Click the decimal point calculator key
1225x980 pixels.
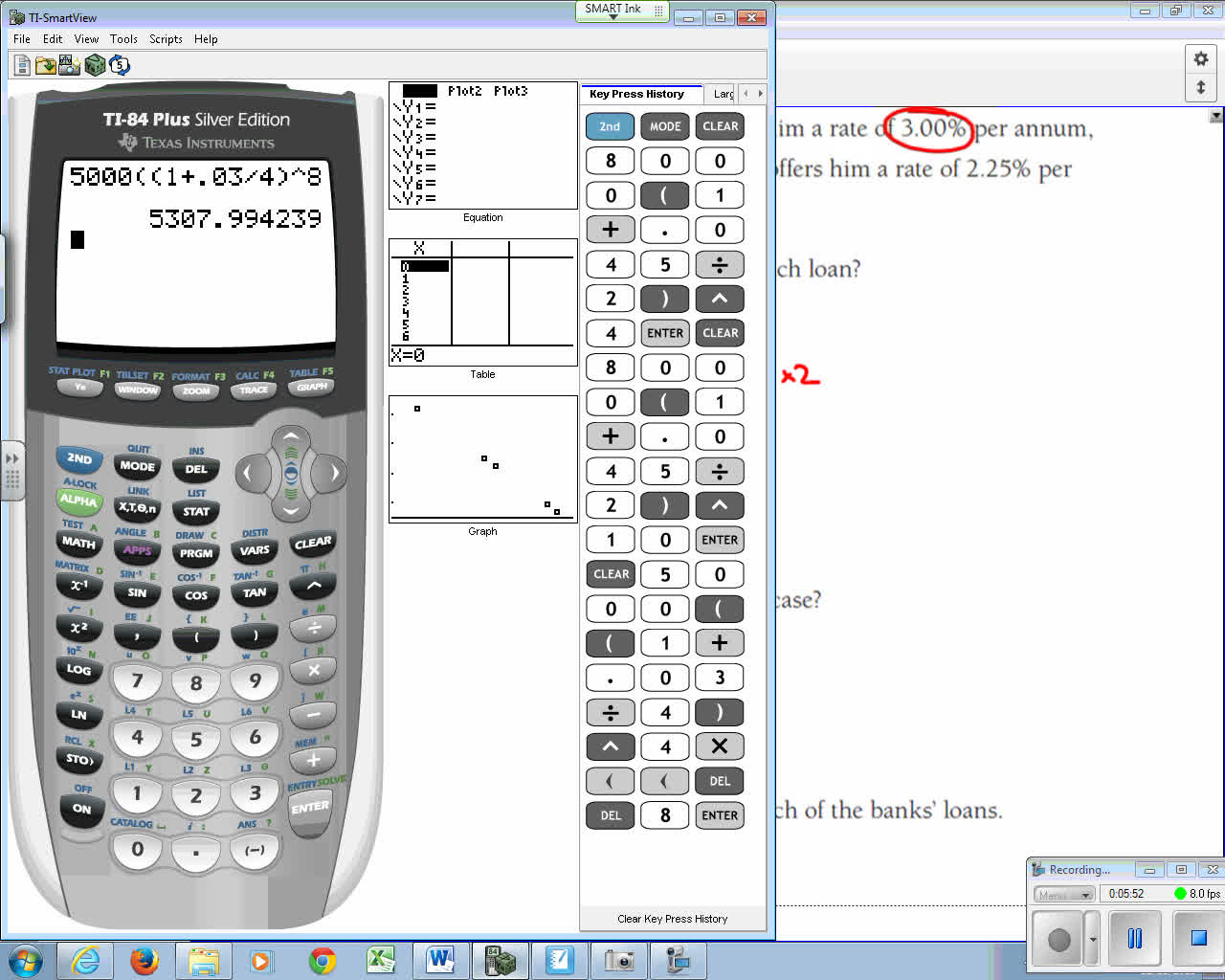click(196, 851)
